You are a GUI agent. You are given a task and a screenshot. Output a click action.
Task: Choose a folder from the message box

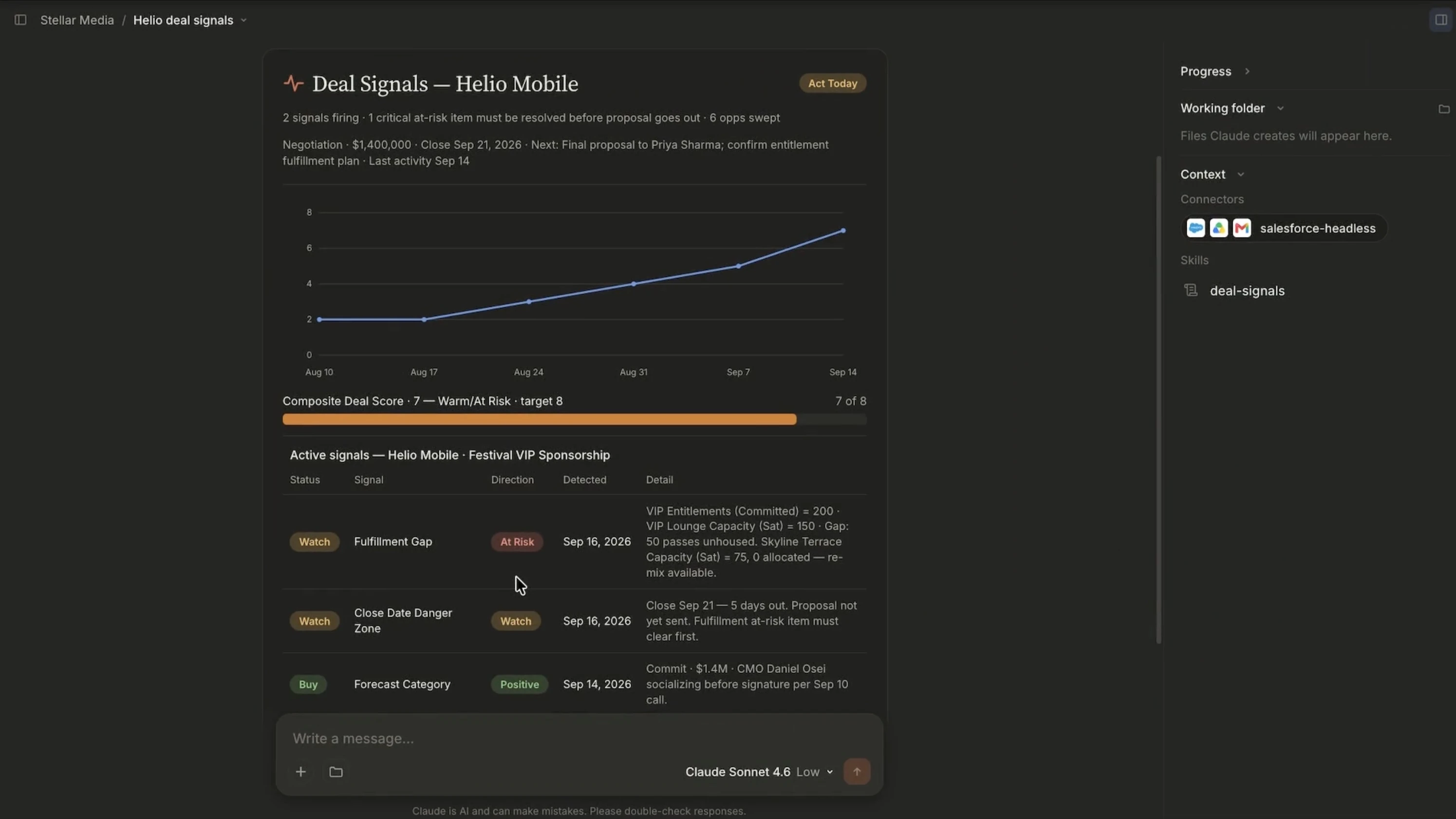[x=336, y=772]
